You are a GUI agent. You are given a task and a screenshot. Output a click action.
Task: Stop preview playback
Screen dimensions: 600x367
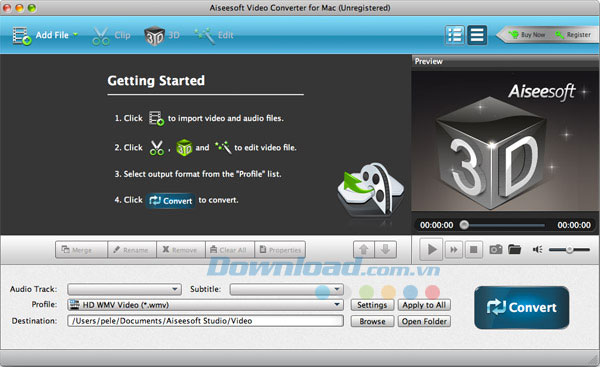click(473, 250)
